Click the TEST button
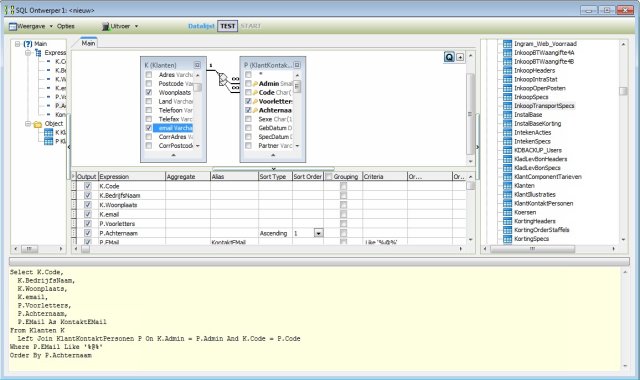The width and height of the screenshot is (640, 380). pyautogui.click(x=227, y=26)
